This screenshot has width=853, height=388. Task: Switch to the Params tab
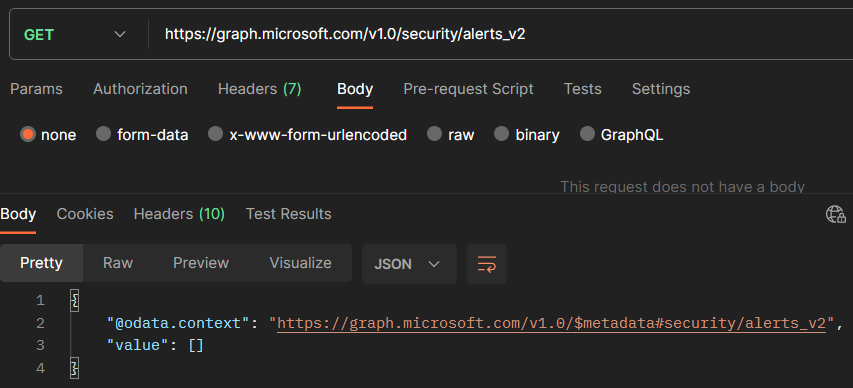click(36, 89)
